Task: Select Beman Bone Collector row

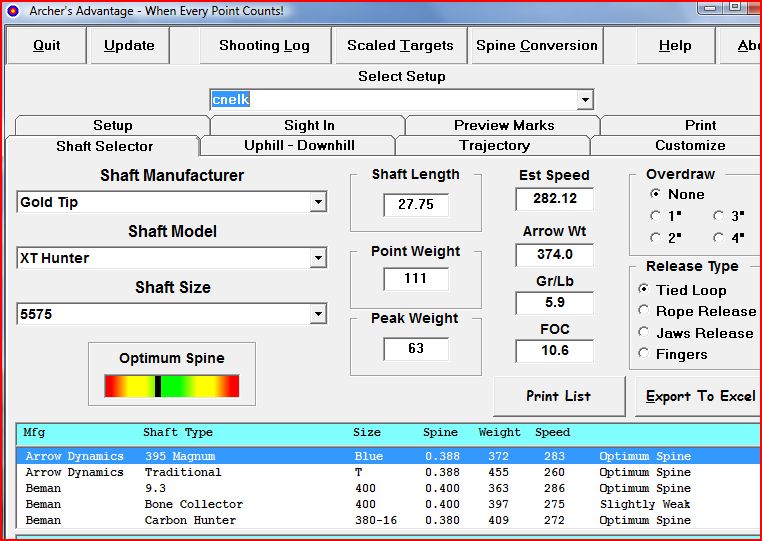Action: (389, 504)
